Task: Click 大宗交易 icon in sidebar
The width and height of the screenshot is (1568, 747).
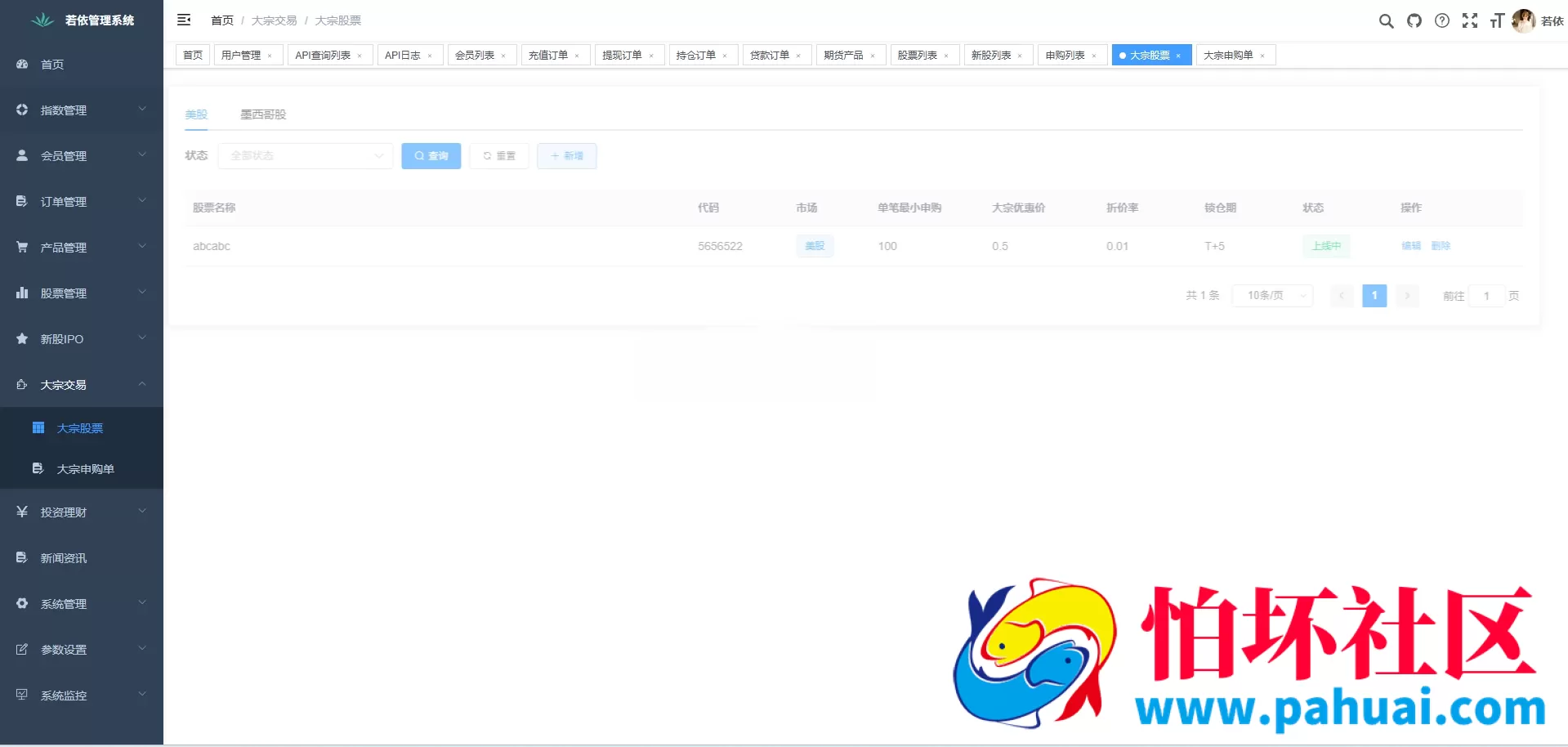Action: (x=22, y=384)
